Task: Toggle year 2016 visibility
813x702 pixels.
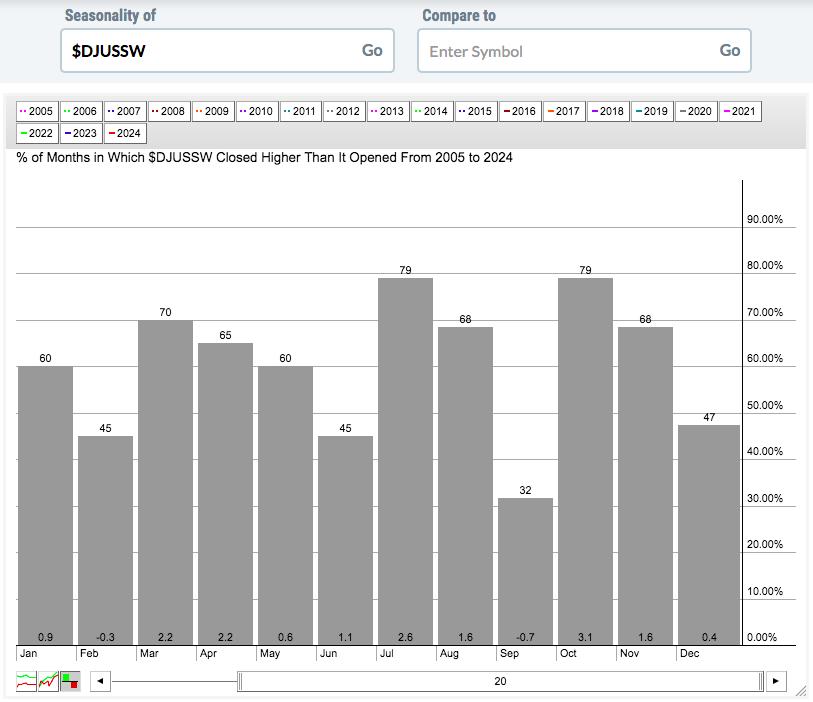Action: (518, 111)
